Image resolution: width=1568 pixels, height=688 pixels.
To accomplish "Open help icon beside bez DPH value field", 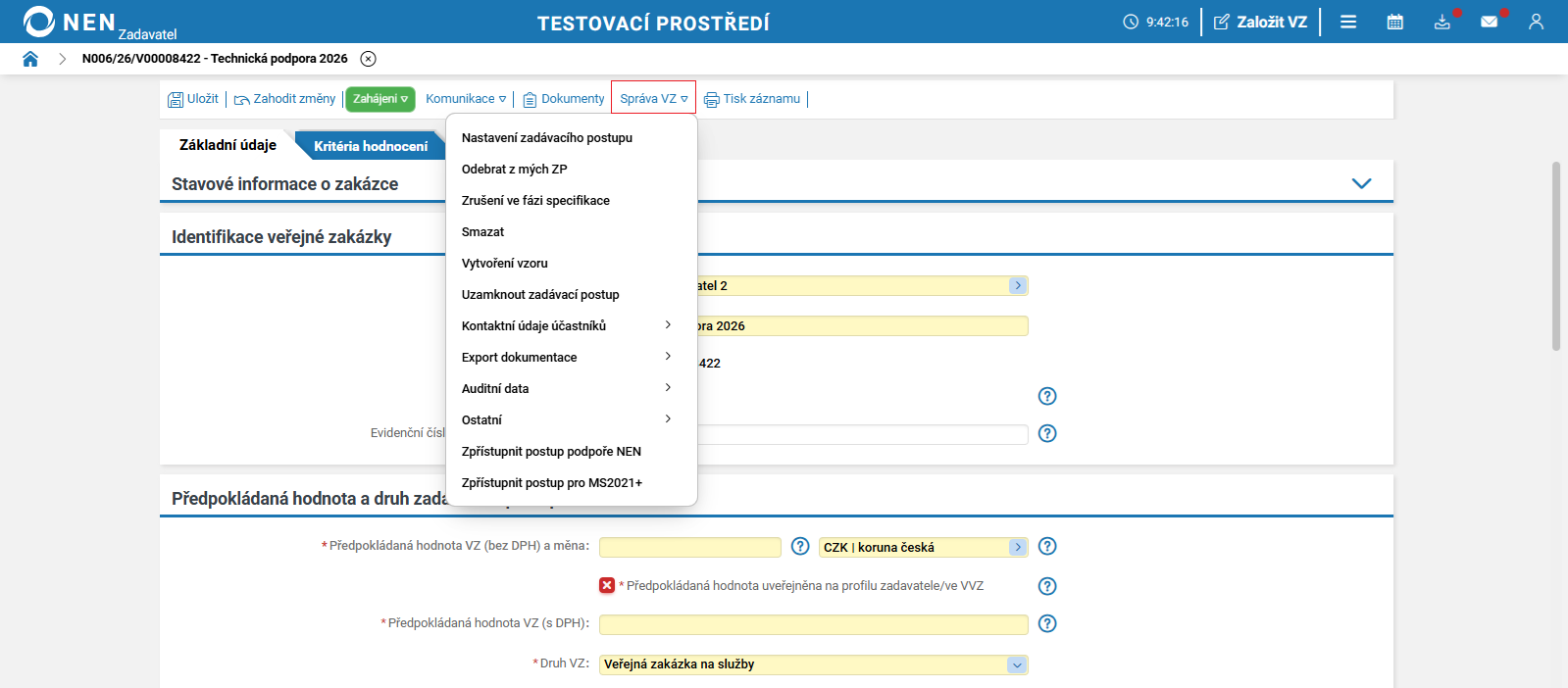I will click(x=800, y=546).
